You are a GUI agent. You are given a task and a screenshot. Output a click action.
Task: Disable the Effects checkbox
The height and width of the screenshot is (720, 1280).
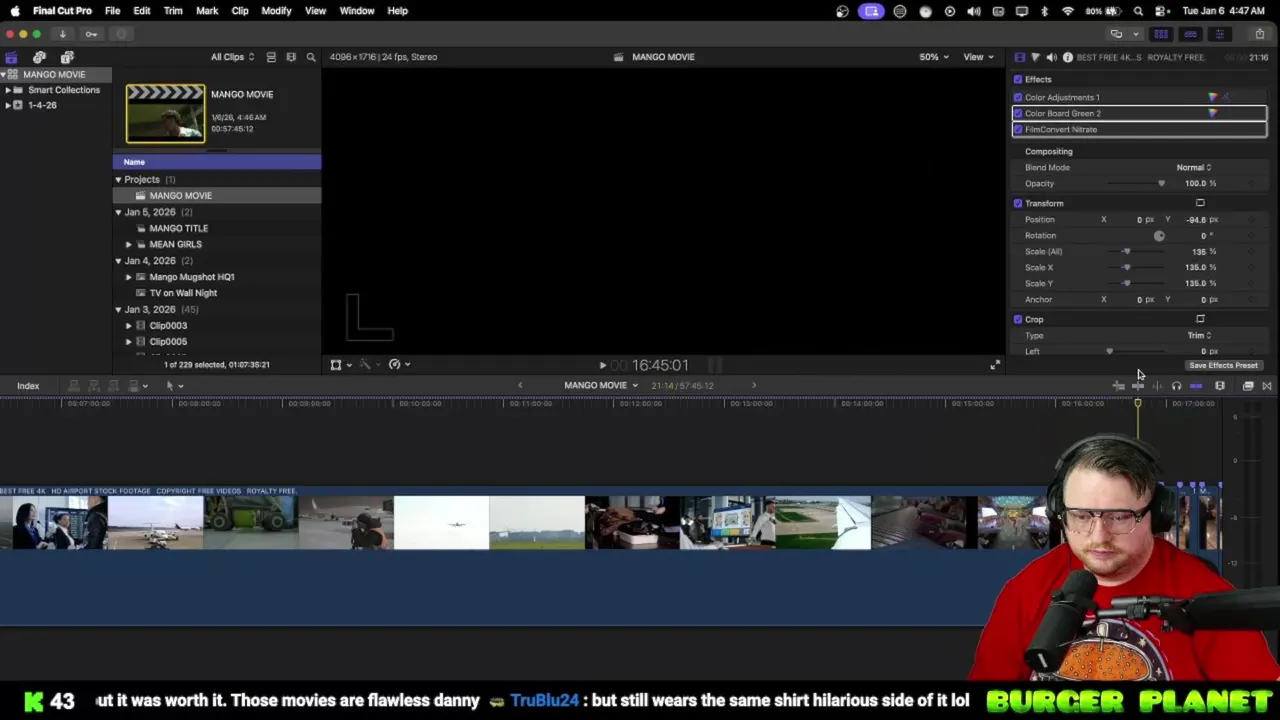tap(1018, 79)
